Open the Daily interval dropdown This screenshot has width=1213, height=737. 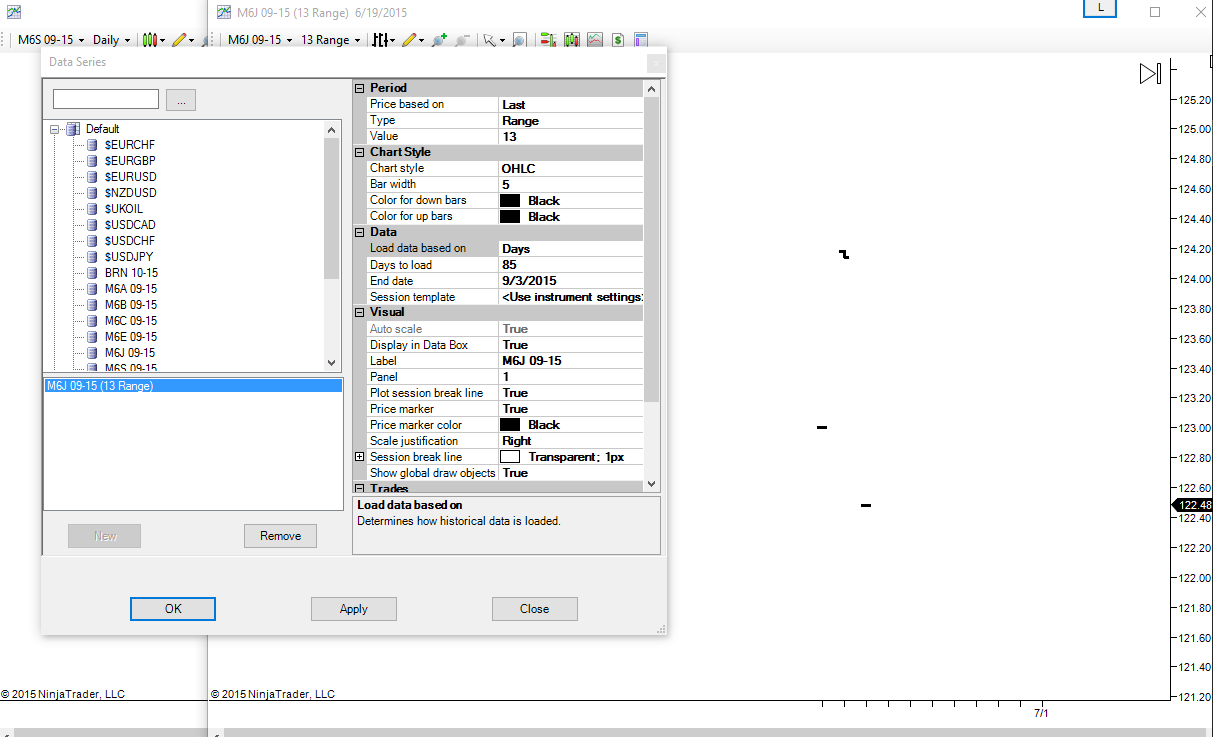[112, 40]
